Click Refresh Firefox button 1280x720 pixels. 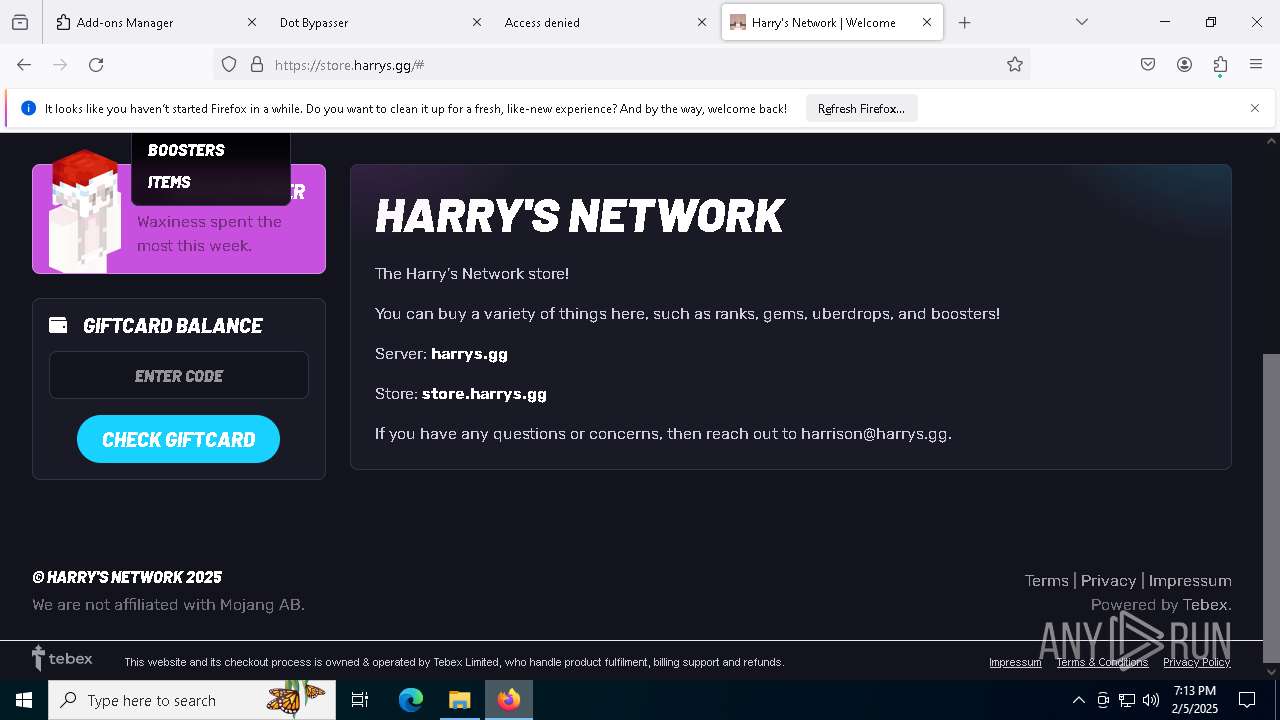coord(861,108)
